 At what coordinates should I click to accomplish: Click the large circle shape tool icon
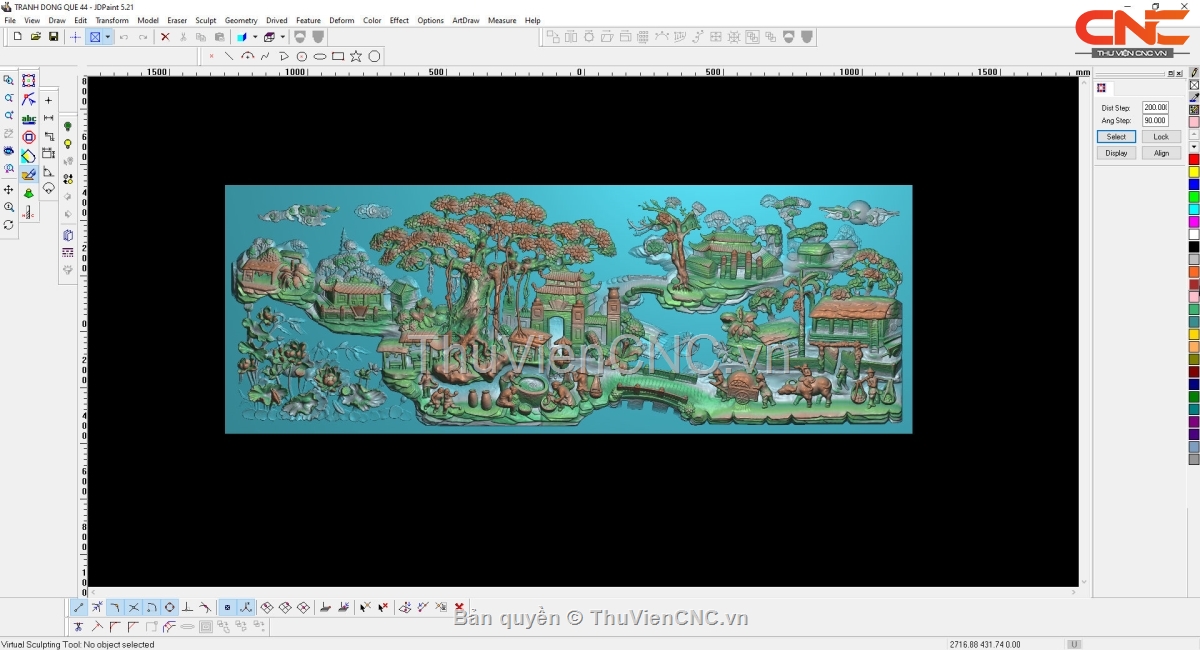[374, 56]
